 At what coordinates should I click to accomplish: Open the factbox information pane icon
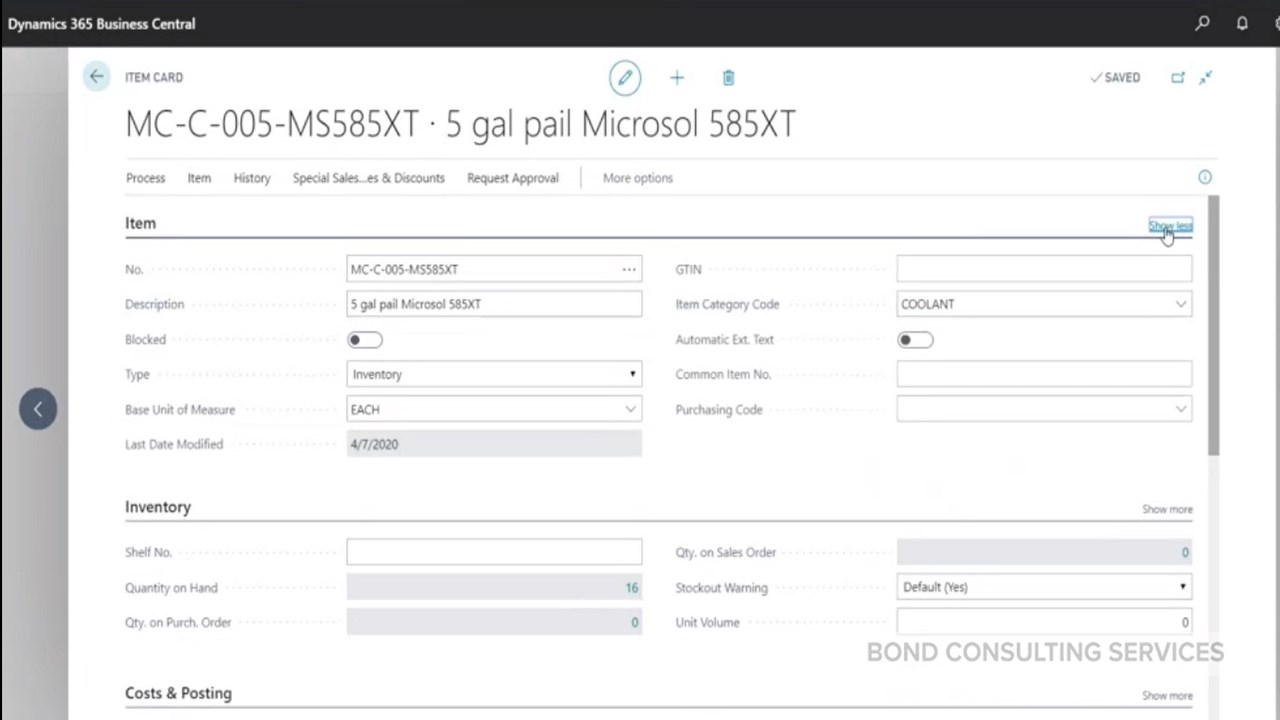[1205, 177]
